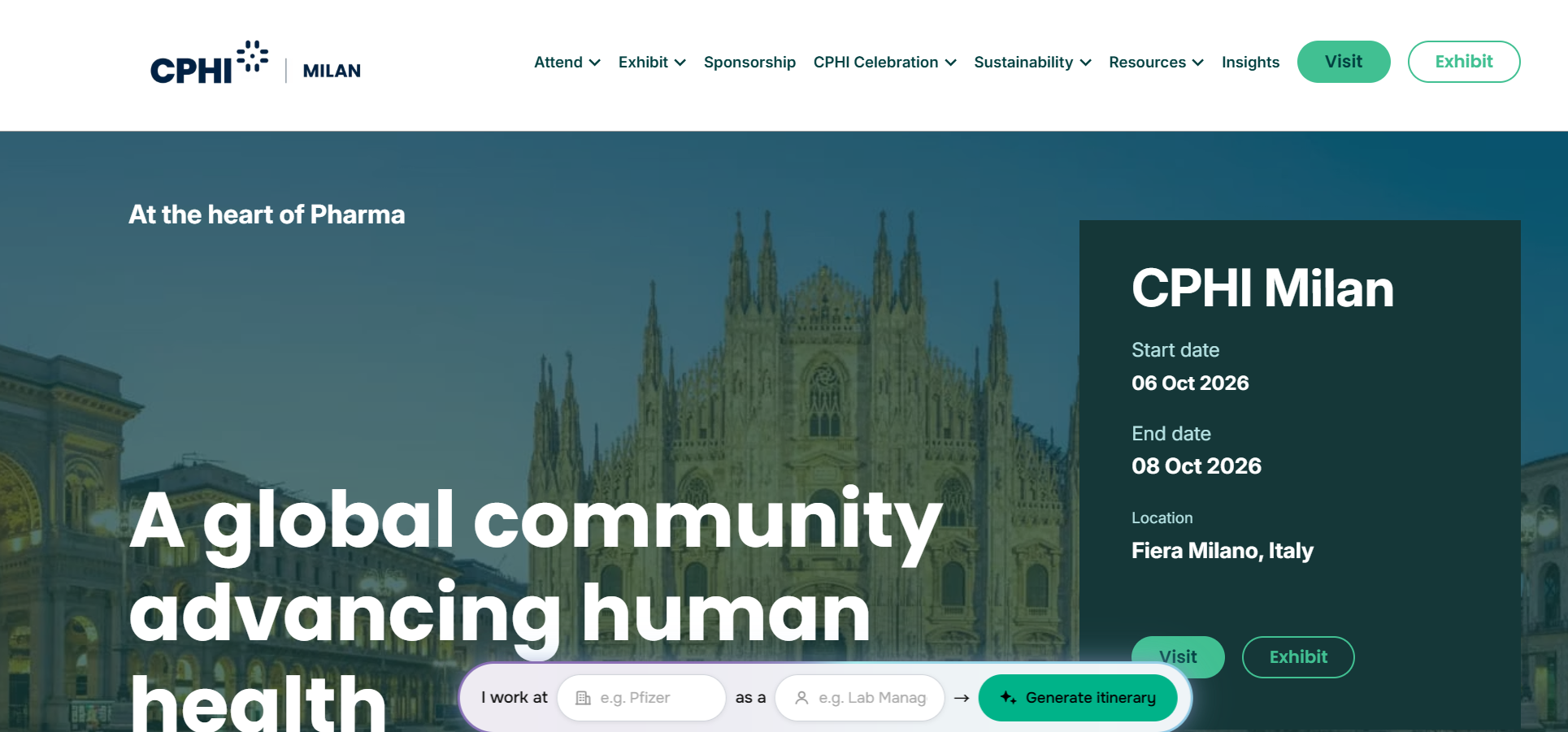The width and height of the screenshot is (1568, 732).
Task: Select the end date '08 Oct 2026'
Action: 1197,466
